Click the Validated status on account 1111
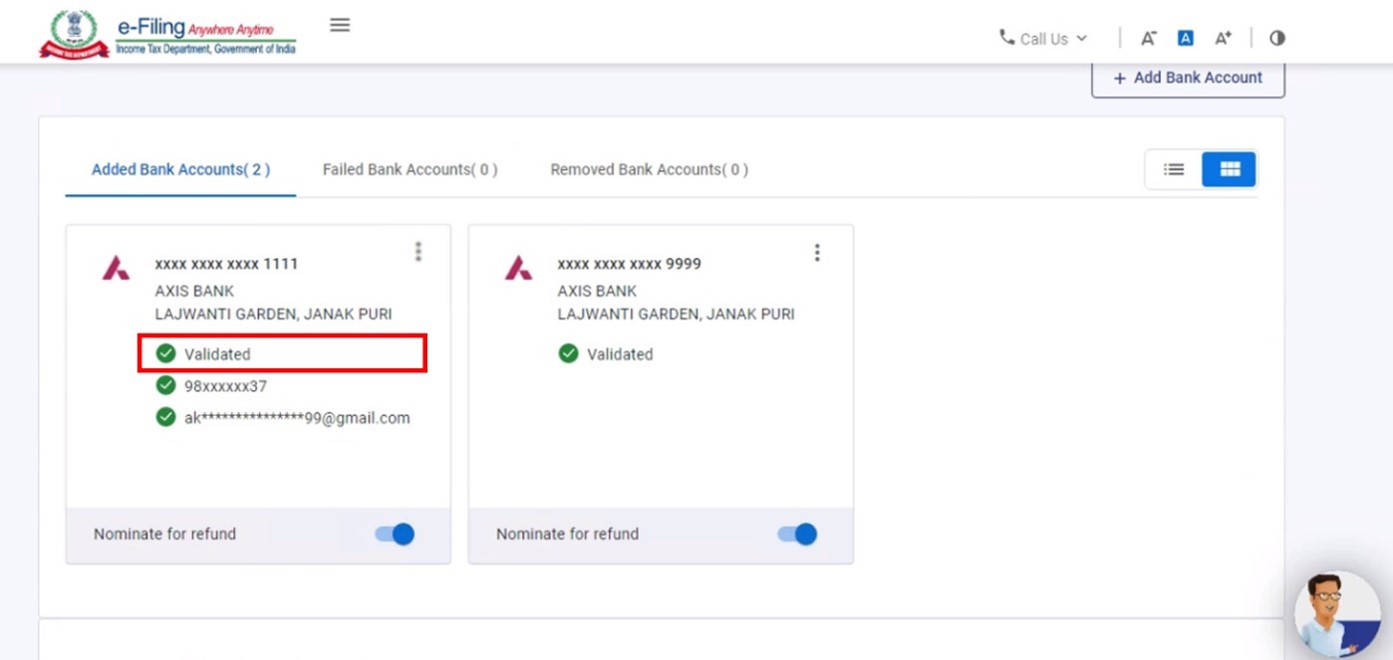Screen dimensions: 1393x660 click(217, 354)
